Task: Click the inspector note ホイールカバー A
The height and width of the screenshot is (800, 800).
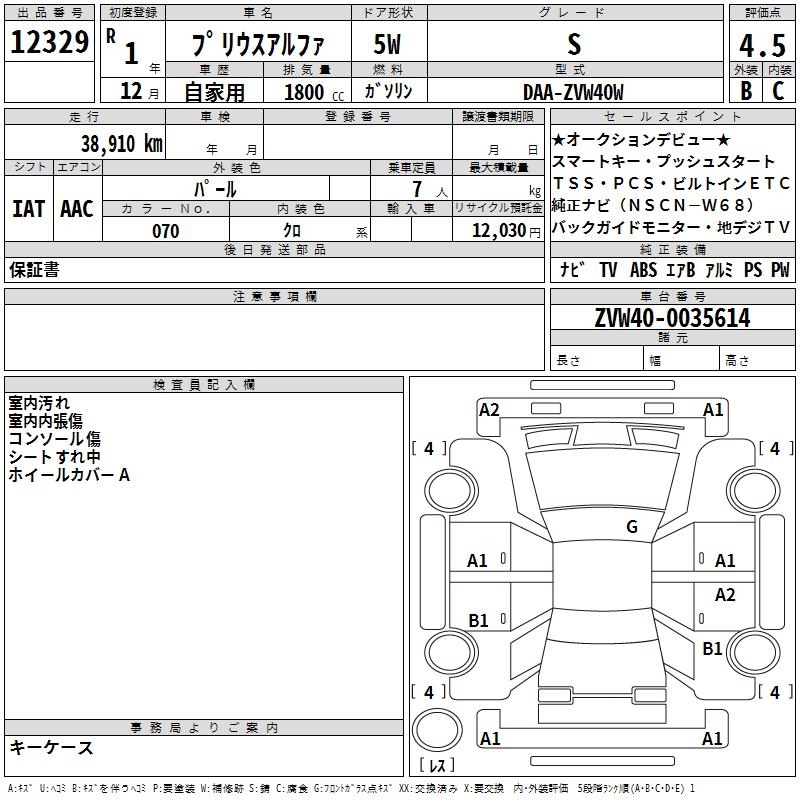Action: pos(69,475)
